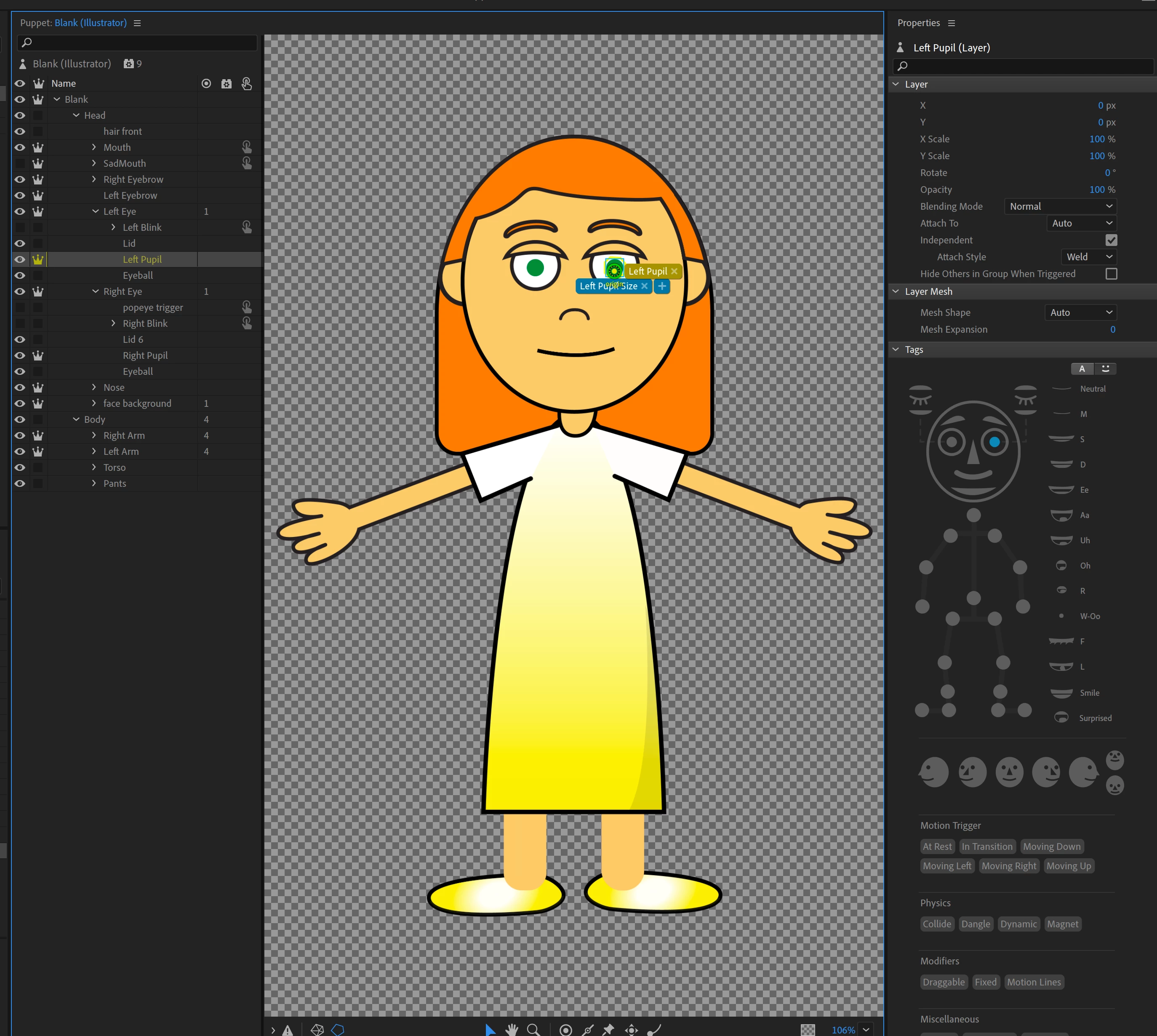Toggle the mesh display icon
This screenshot has height=1036, width=1157.
[317, 1029]
